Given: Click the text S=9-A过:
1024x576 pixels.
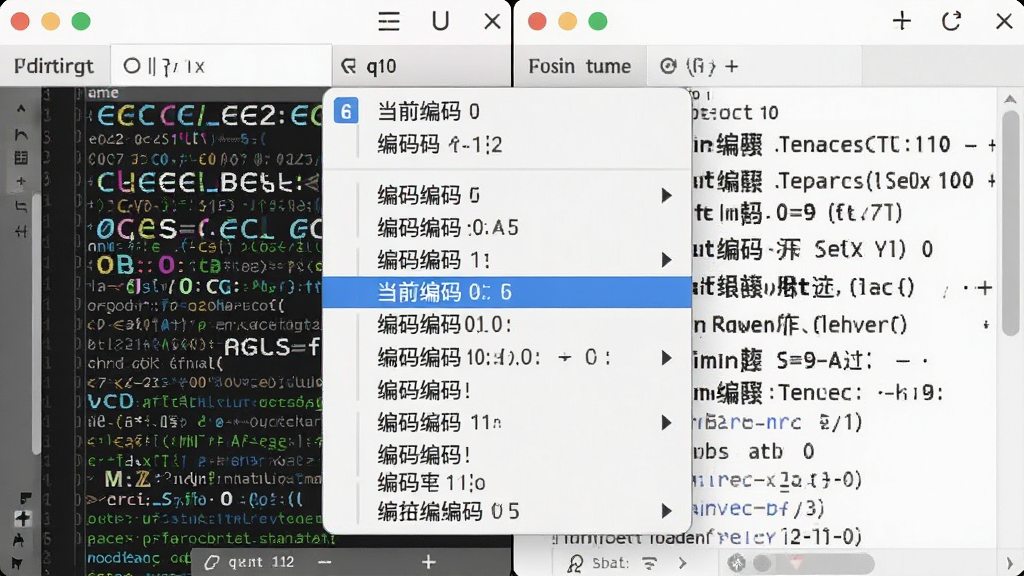Looking at the screenshot, I should [825, 360].
